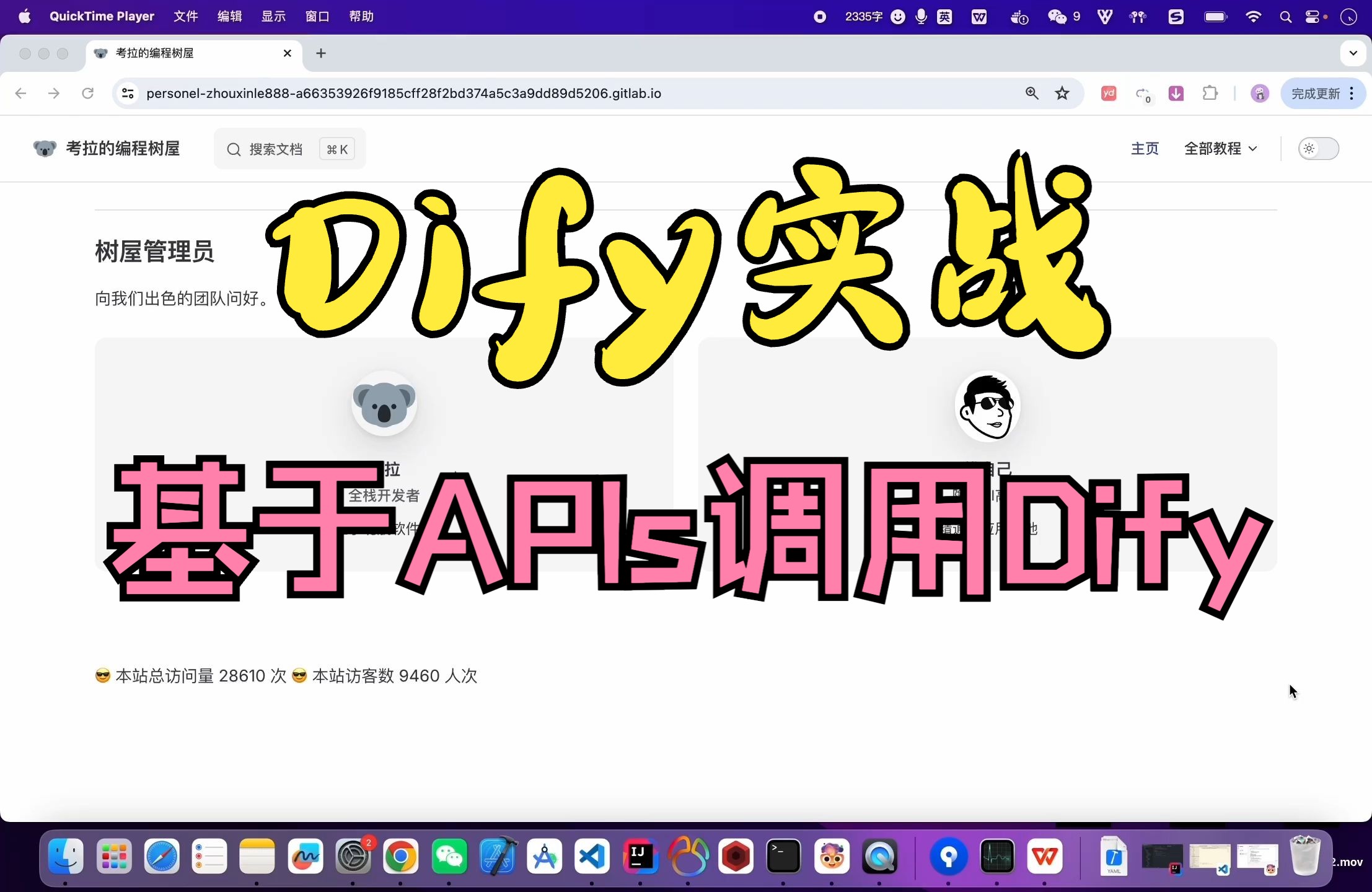
Task: Go to the 主页 link
Action: tap(1145, 149)
